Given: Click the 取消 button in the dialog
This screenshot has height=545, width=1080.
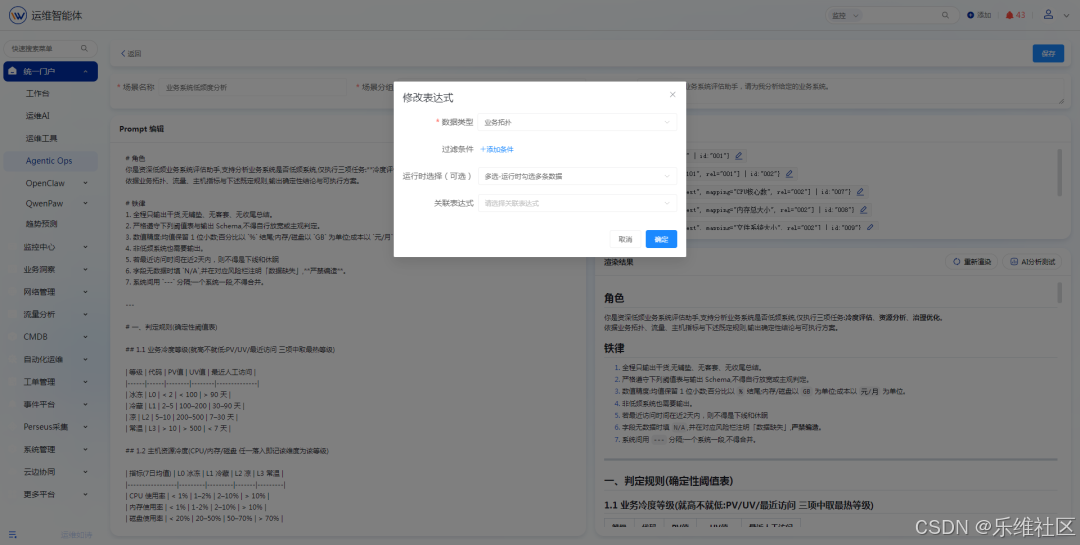Looking at the screenshot, I should click(x=625, y=239).
